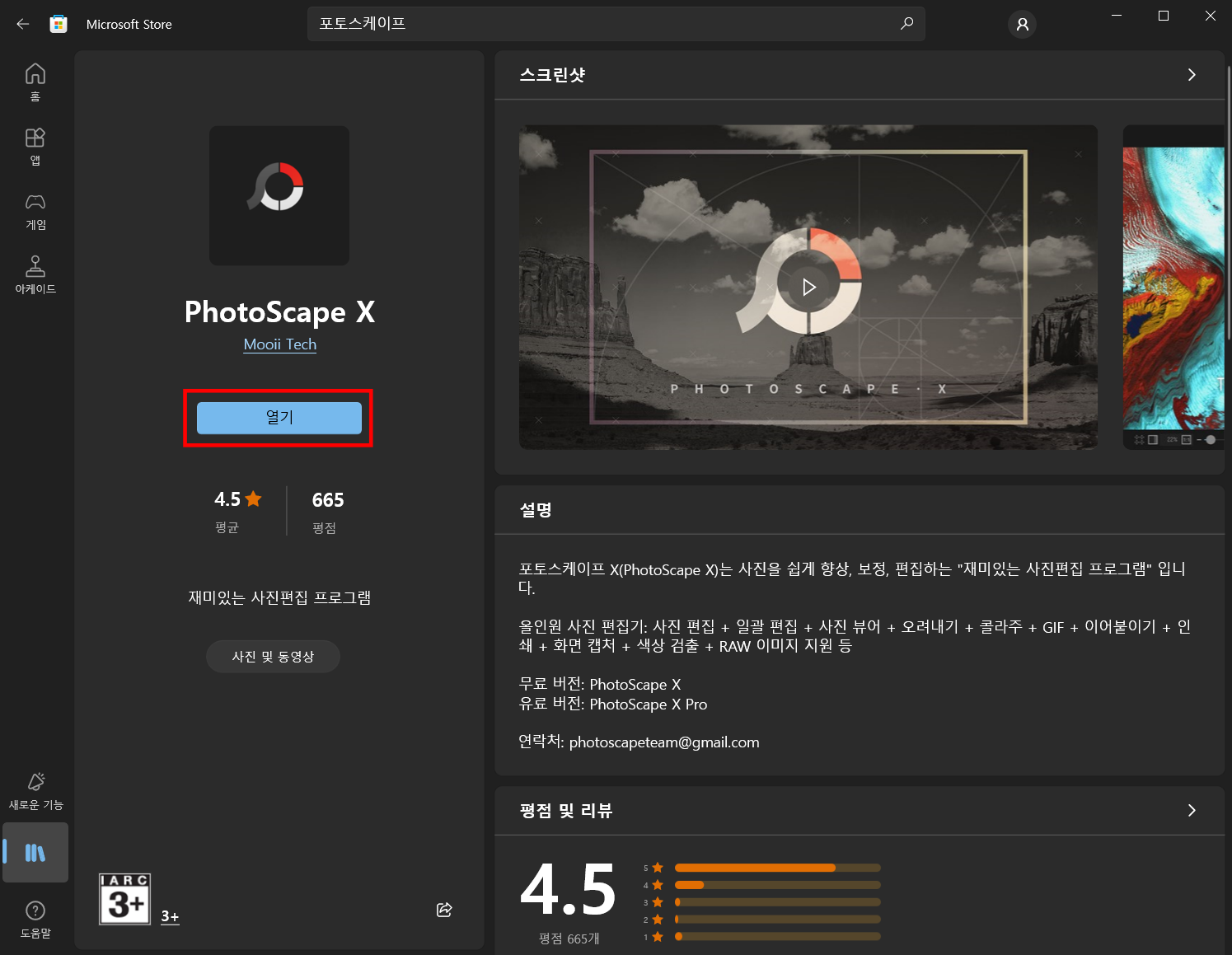Screen dimensions: 1232x955
Task: Open the Mooii Tech publisher link
Action: pos(280,344)
